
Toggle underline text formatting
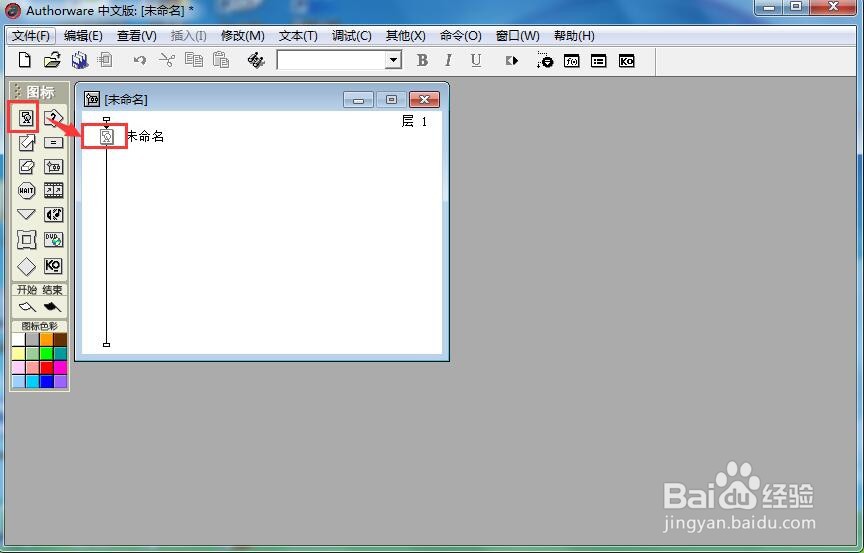click(x=476, y=60)
